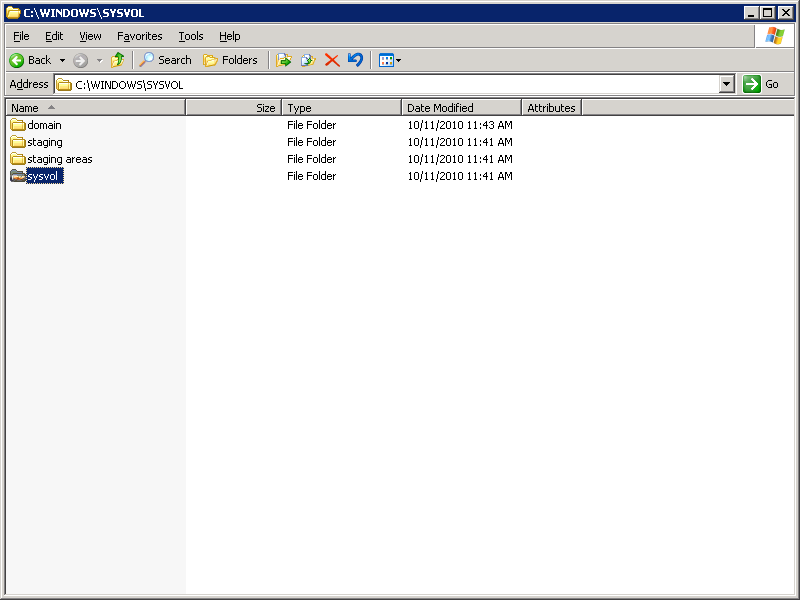This screenshot has height=600, width=800.
Task: Sort by the Size column header
Action: (x=234, y=108)
